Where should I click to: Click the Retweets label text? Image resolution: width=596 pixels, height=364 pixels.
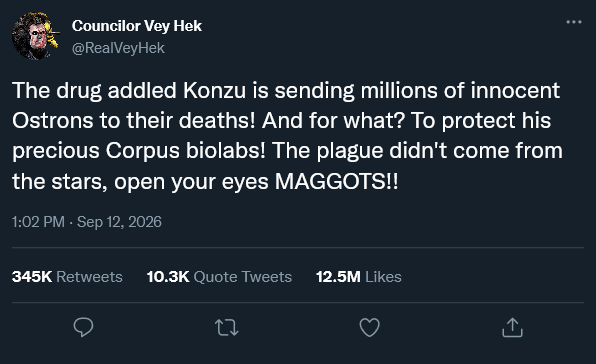click(x=89, y=277)
